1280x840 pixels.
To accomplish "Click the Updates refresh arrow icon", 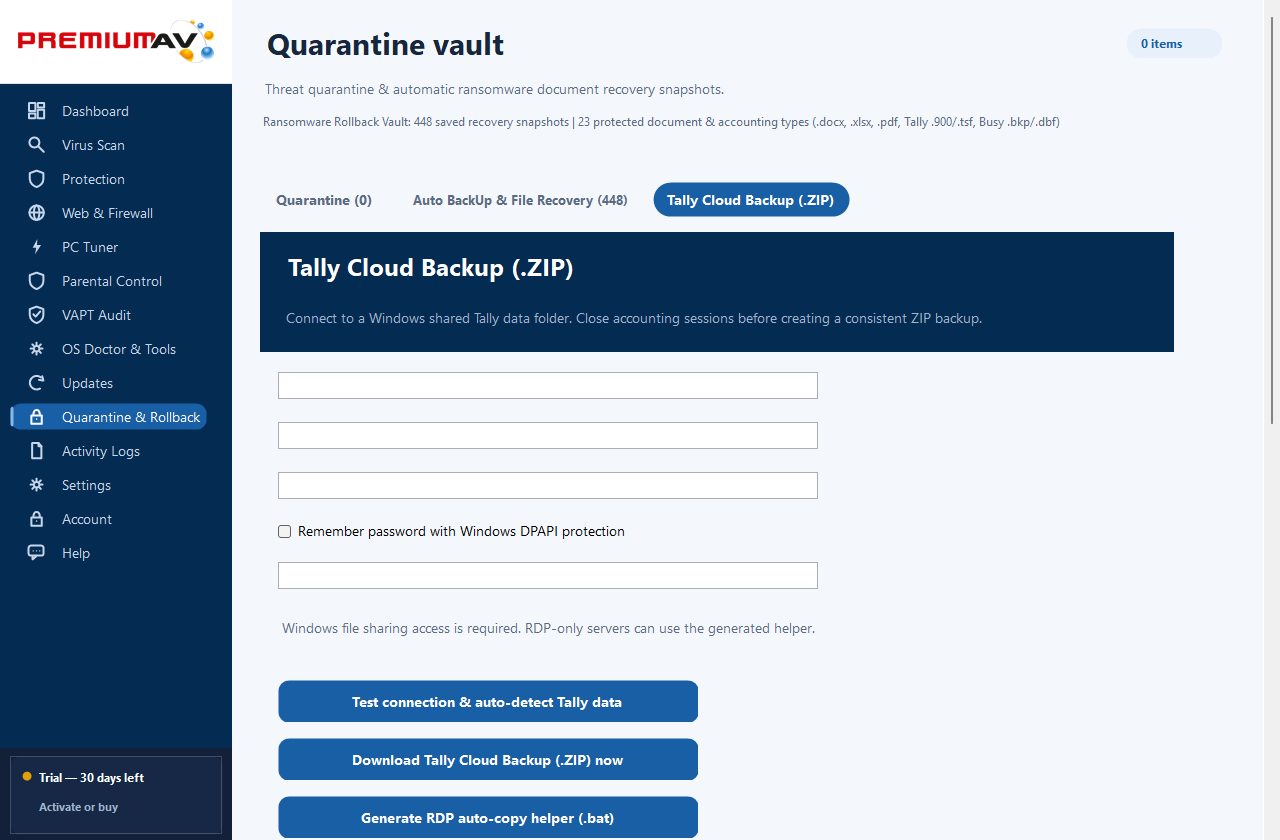I will click(x=37, y=383).
